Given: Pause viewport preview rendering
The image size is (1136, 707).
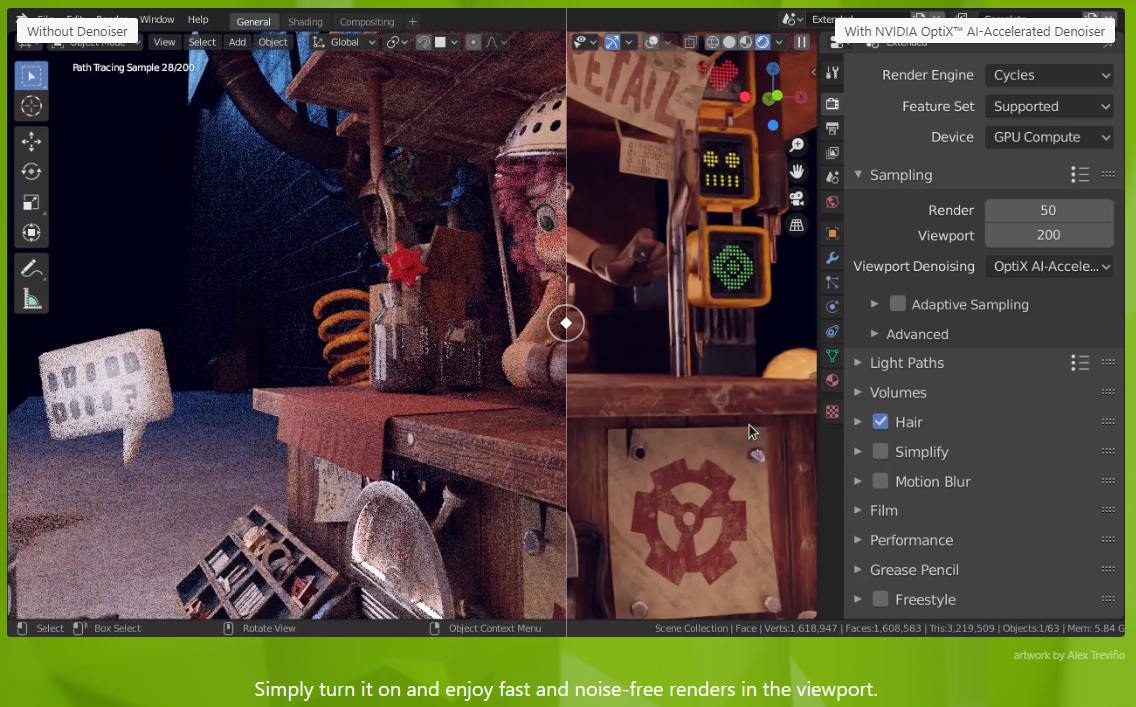Looking at the screenshot, I should (801, 42).
